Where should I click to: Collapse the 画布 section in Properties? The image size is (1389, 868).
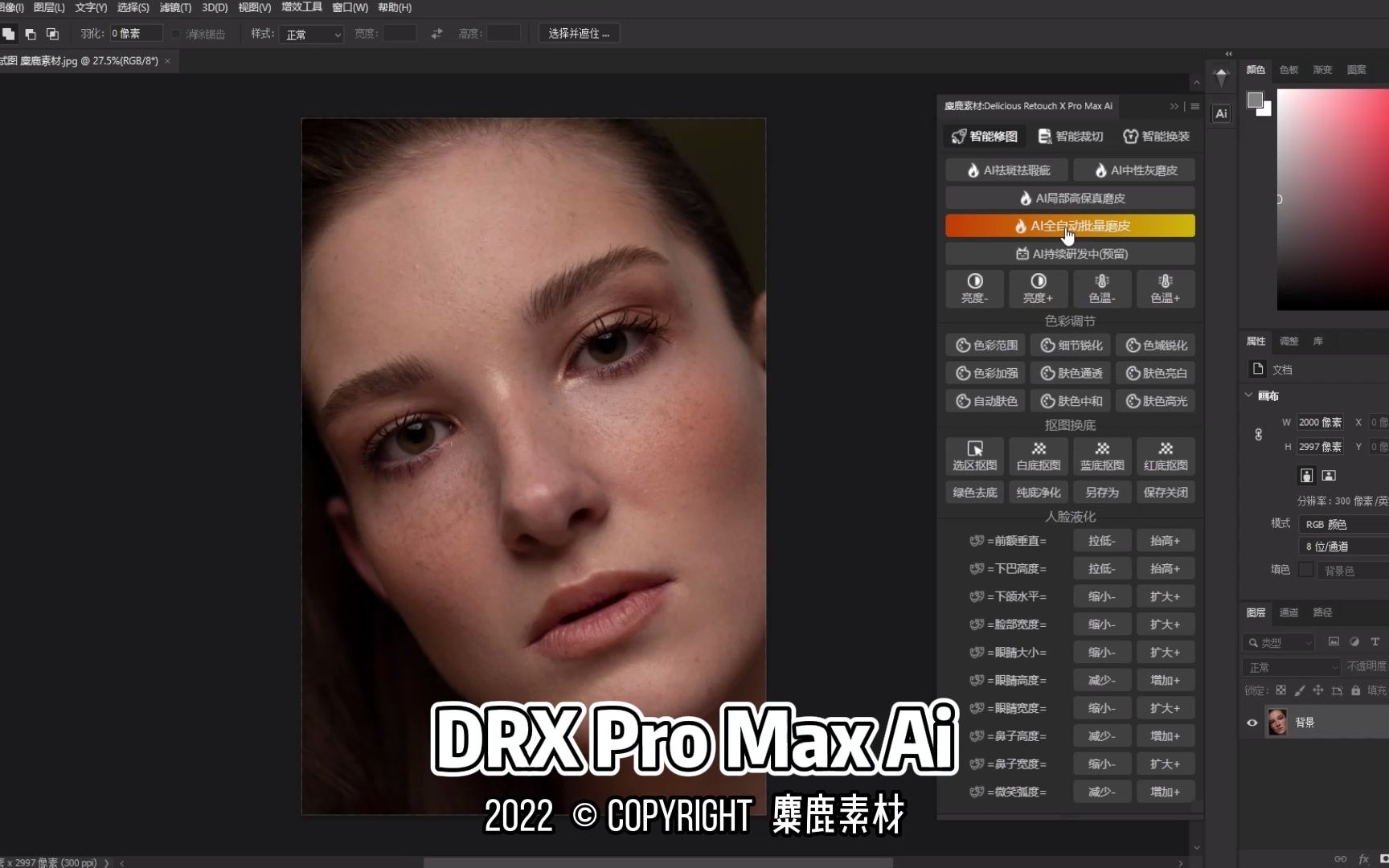coord(1248,395)
